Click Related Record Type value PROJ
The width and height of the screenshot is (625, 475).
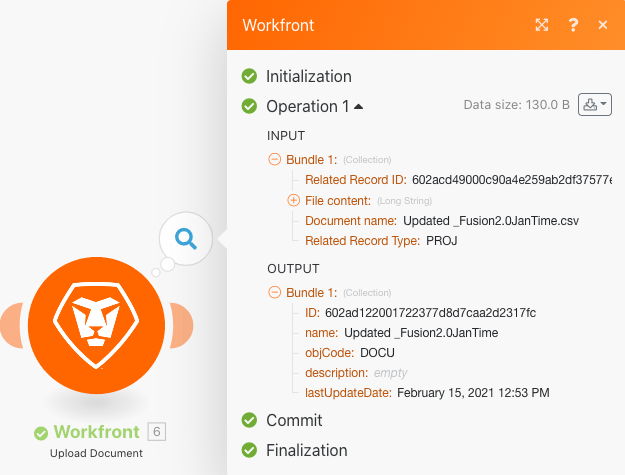point(442,241)
